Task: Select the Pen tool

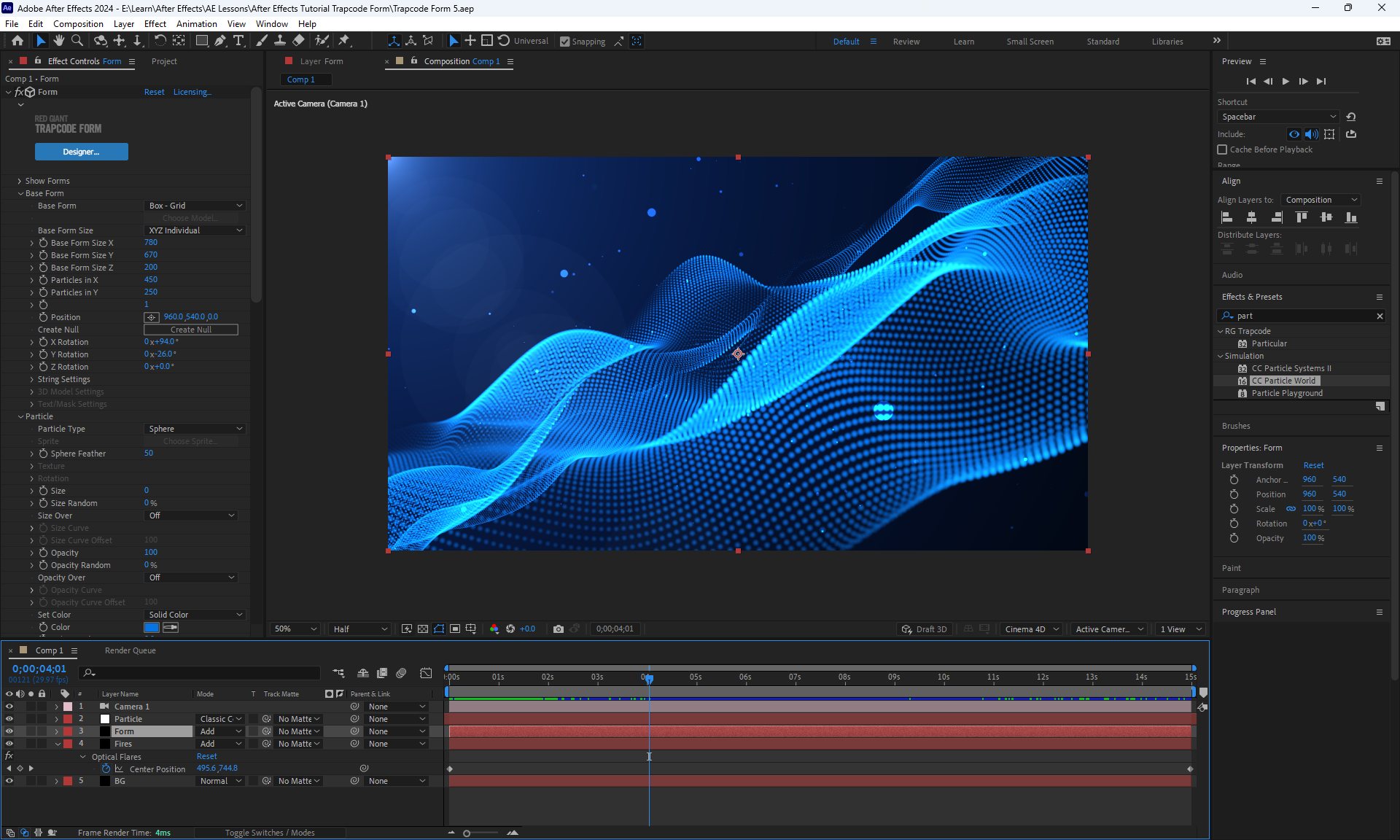Action: click(x=220, y=41)
